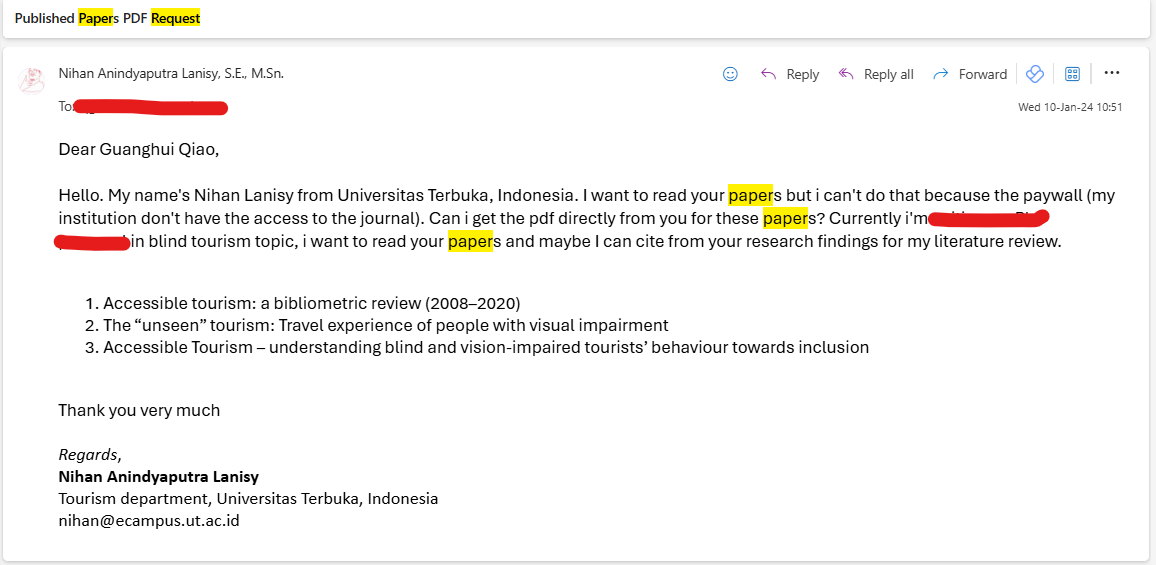Click the Reply arrow button
The width and height of the screenshot is (1156, 565).
coord(789,74)
